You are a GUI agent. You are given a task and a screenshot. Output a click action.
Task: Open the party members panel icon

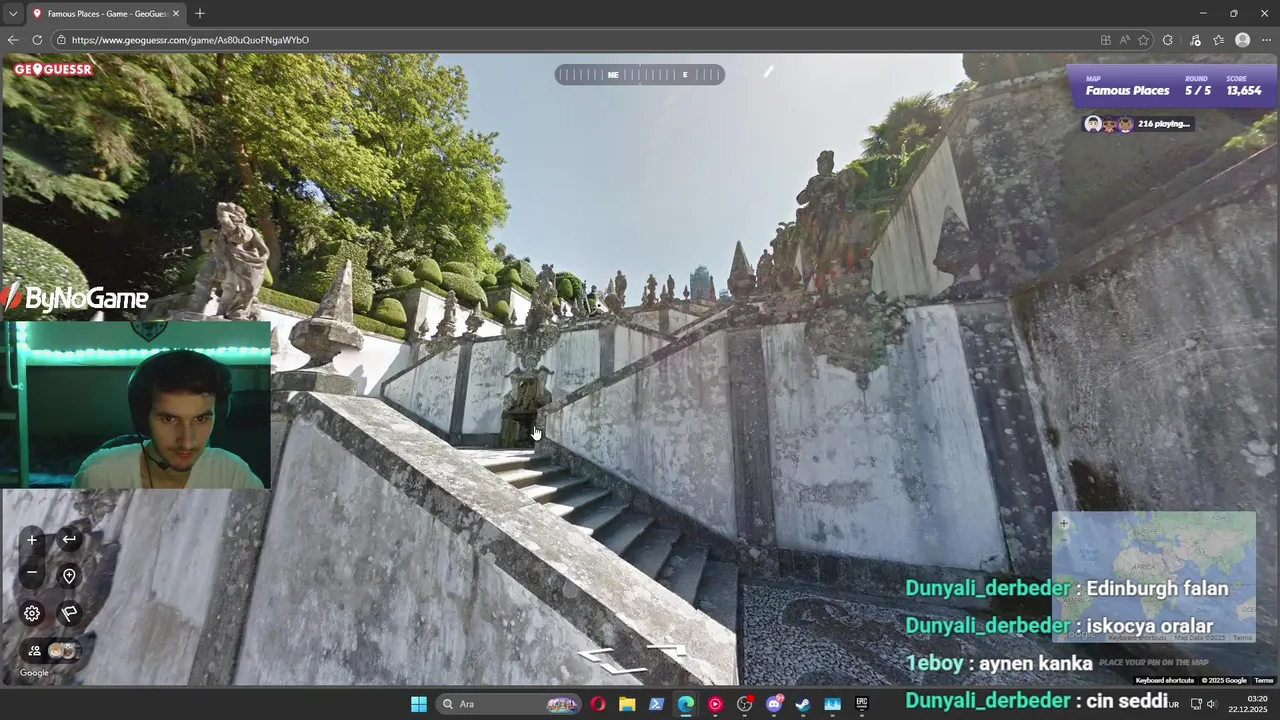click(x=34, y=651)
